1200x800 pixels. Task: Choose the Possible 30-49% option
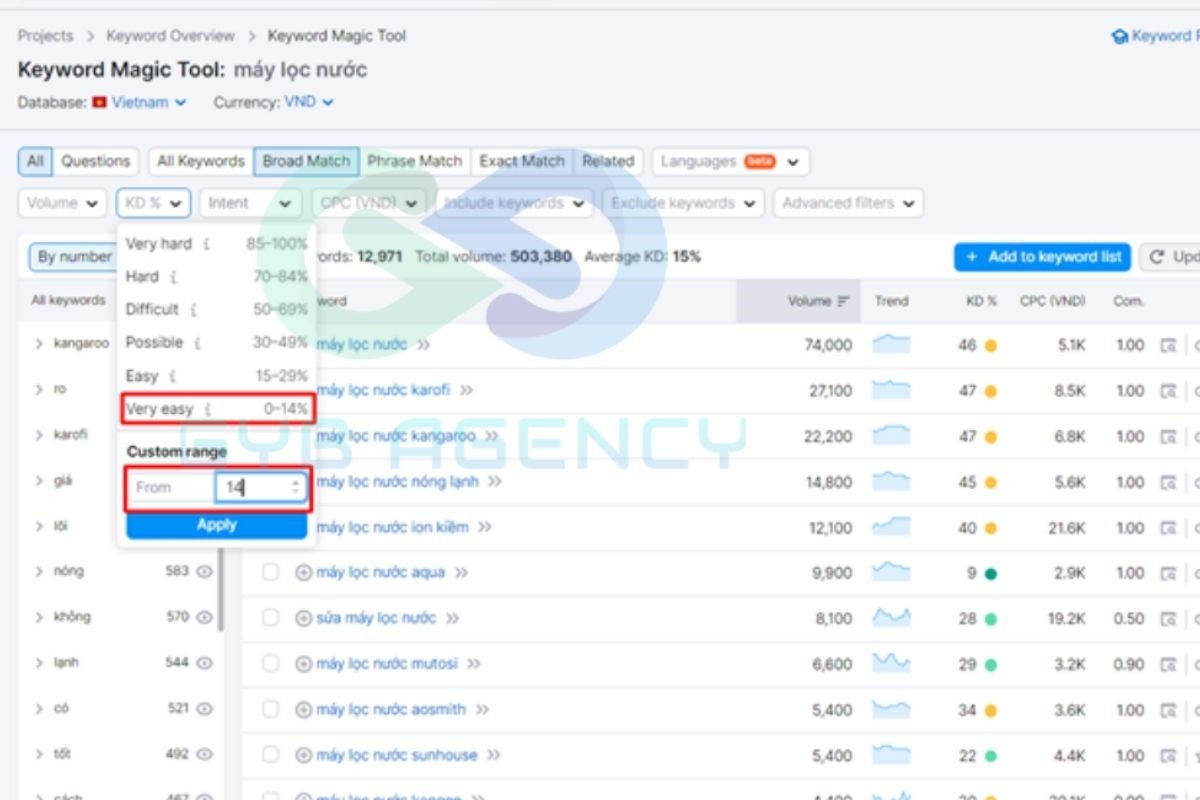pos(216,342)
